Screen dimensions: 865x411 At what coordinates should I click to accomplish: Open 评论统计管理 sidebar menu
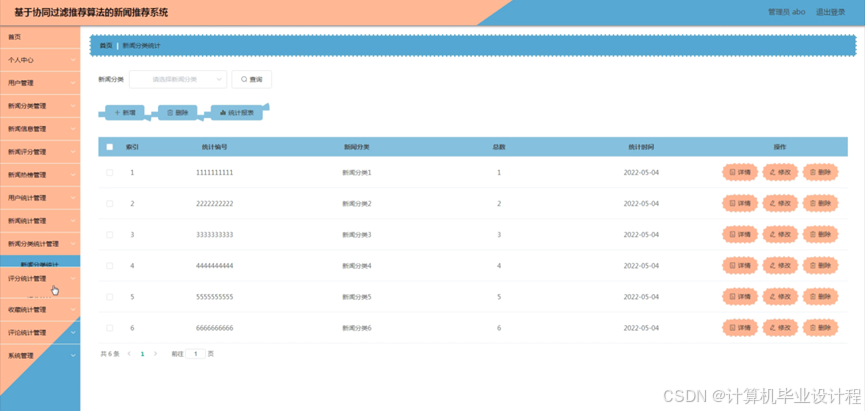pyautogui.click(x=40, y=333)
